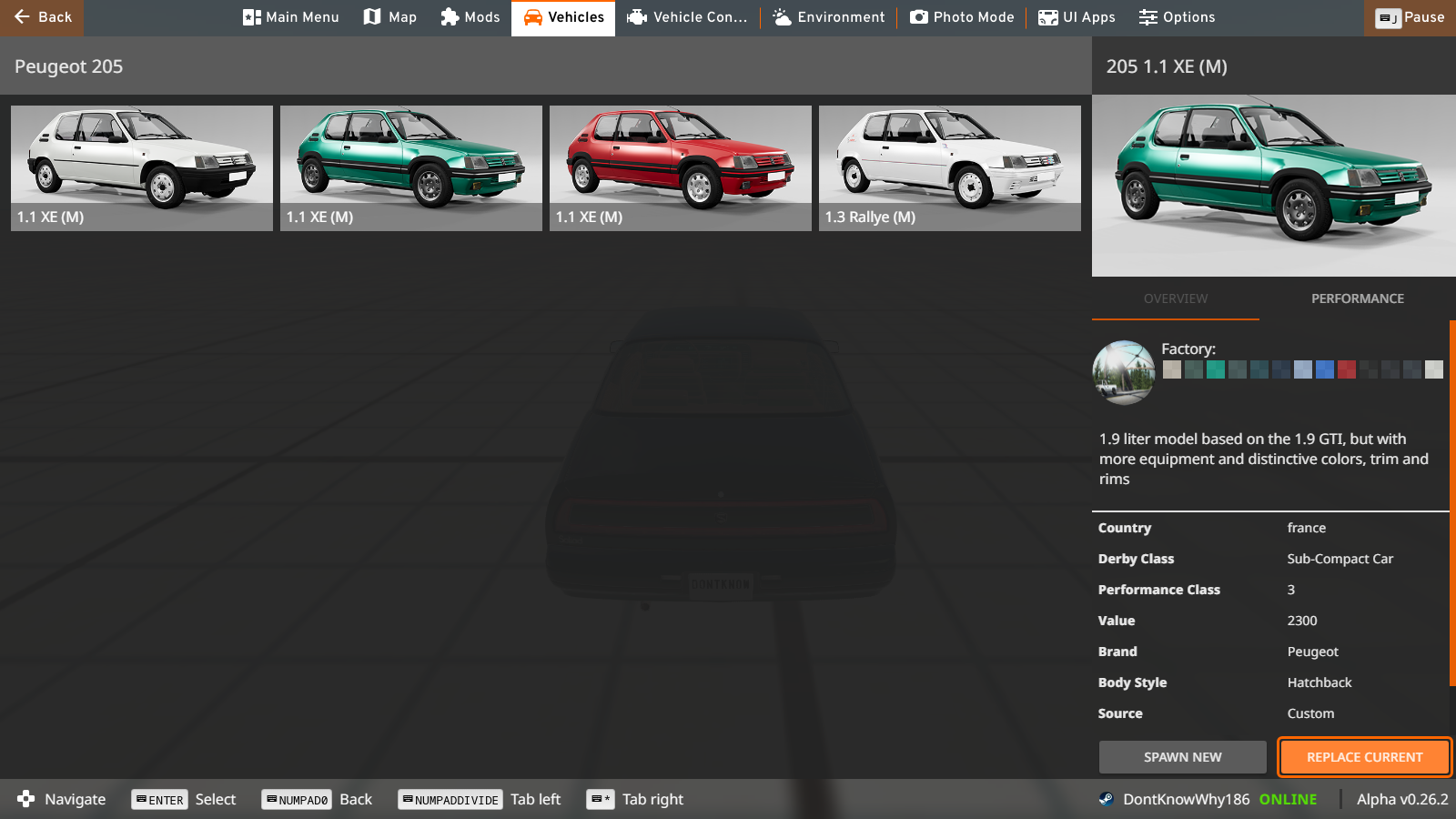Open the Main Menu

click(x=290, y=17)
